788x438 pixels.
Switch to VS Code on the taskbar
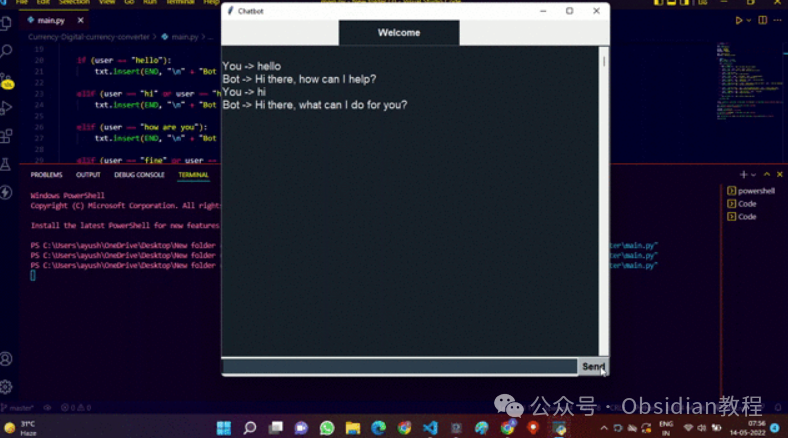click(430, 428)
